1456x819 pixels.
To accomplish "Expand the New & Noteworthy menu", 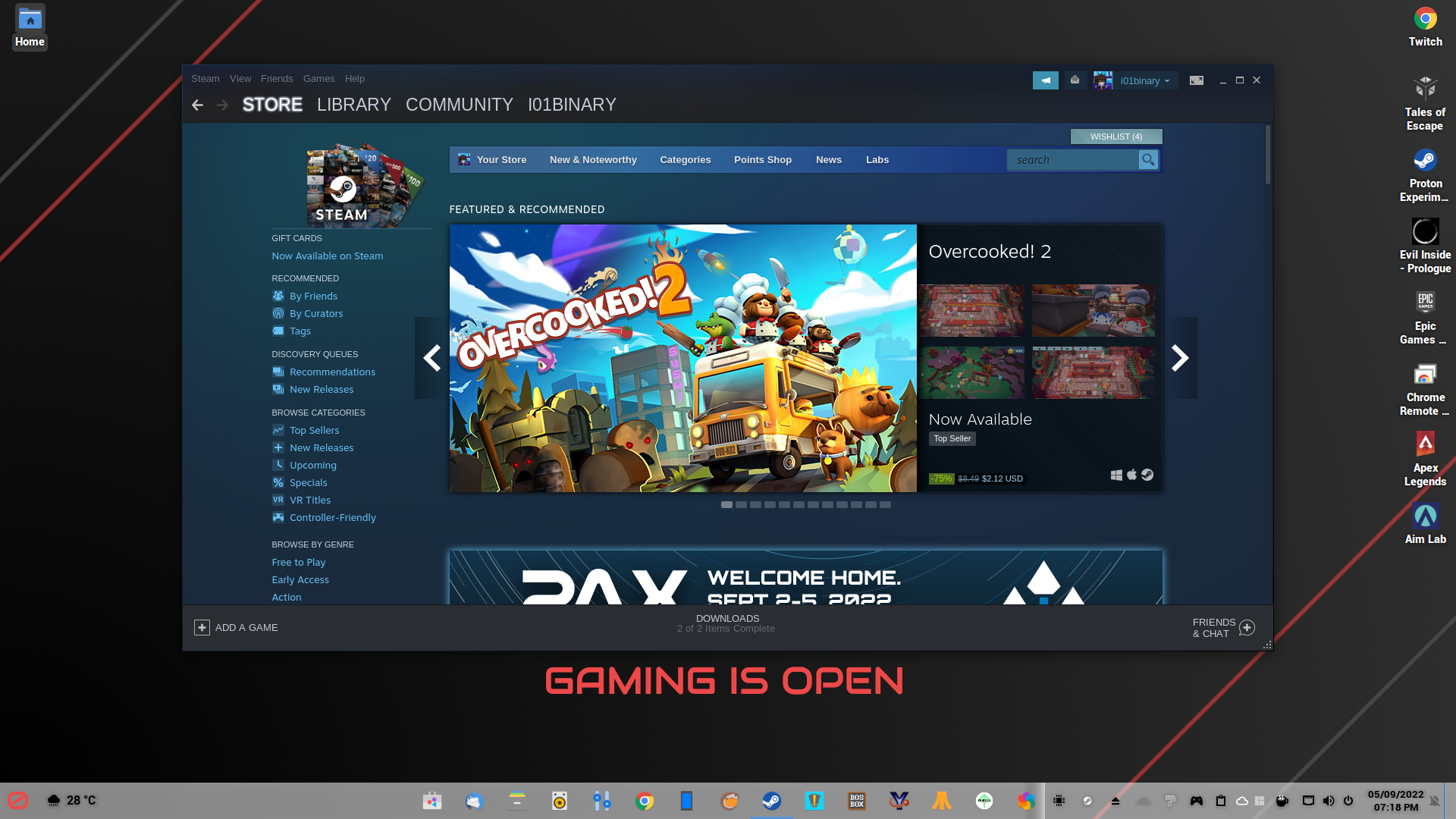I will click(x=593, y=160).
